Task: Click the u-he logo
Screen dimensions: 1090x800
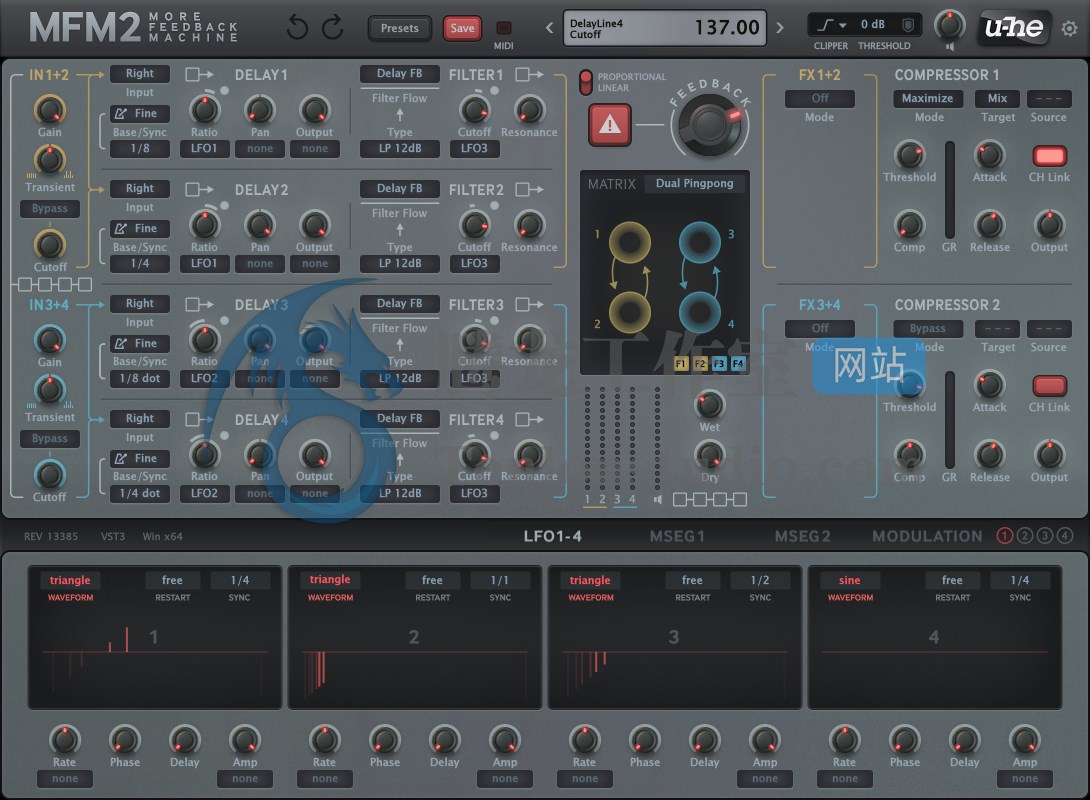Action: (x=1014, y=28)
